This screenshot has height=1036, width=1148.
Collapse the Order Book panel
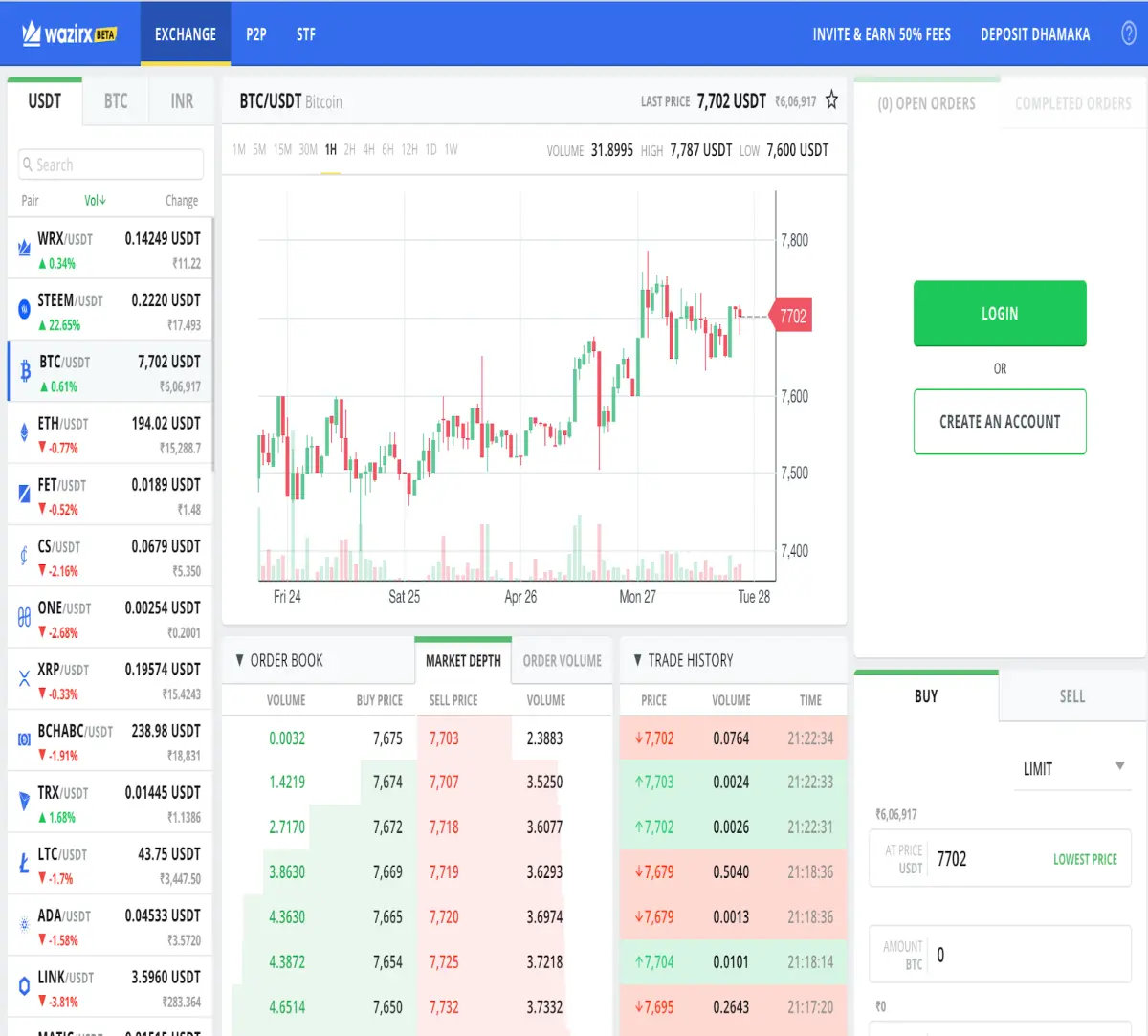240,660
